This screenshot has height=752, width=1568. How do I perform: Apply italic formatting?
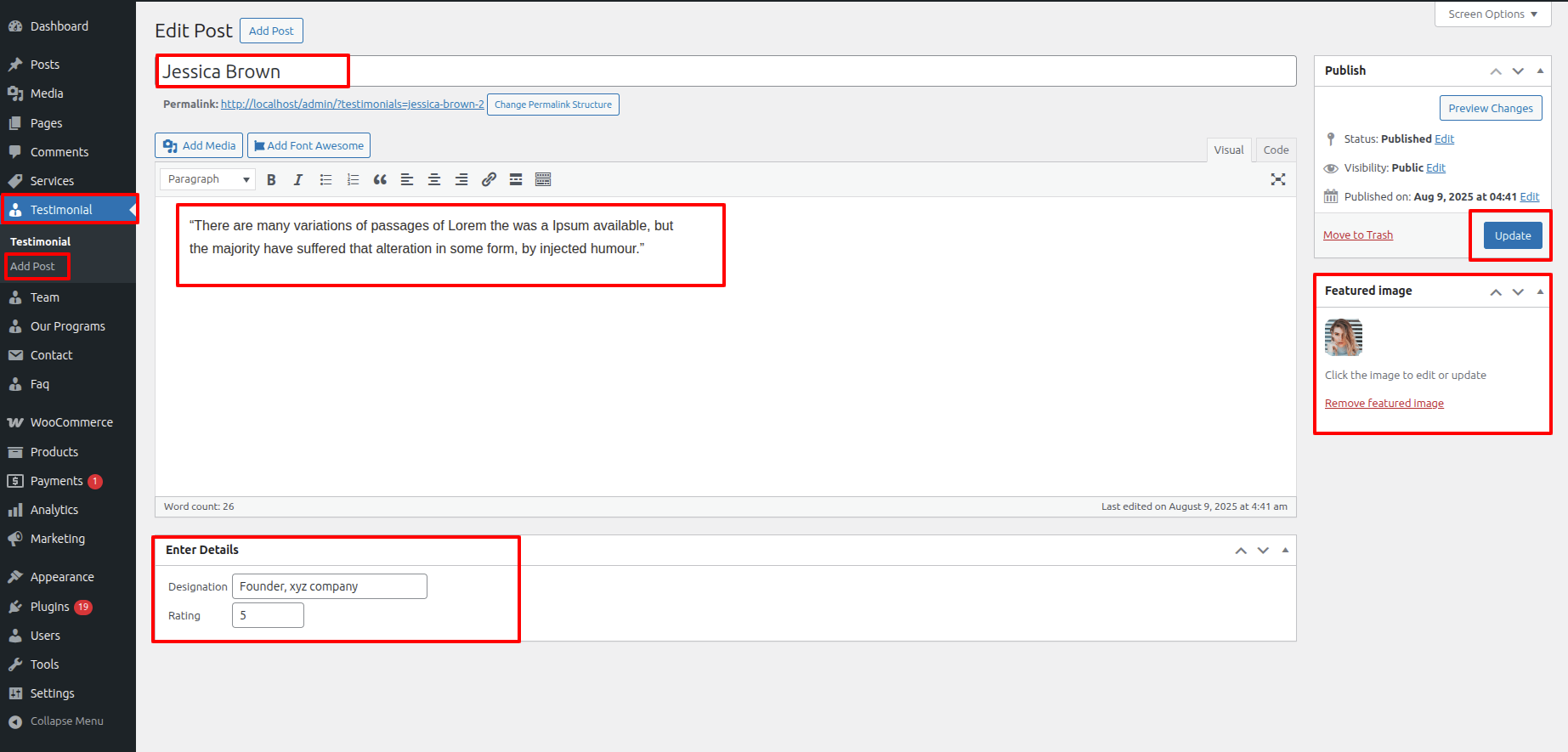pyautogui.click(x=298, y=179)
